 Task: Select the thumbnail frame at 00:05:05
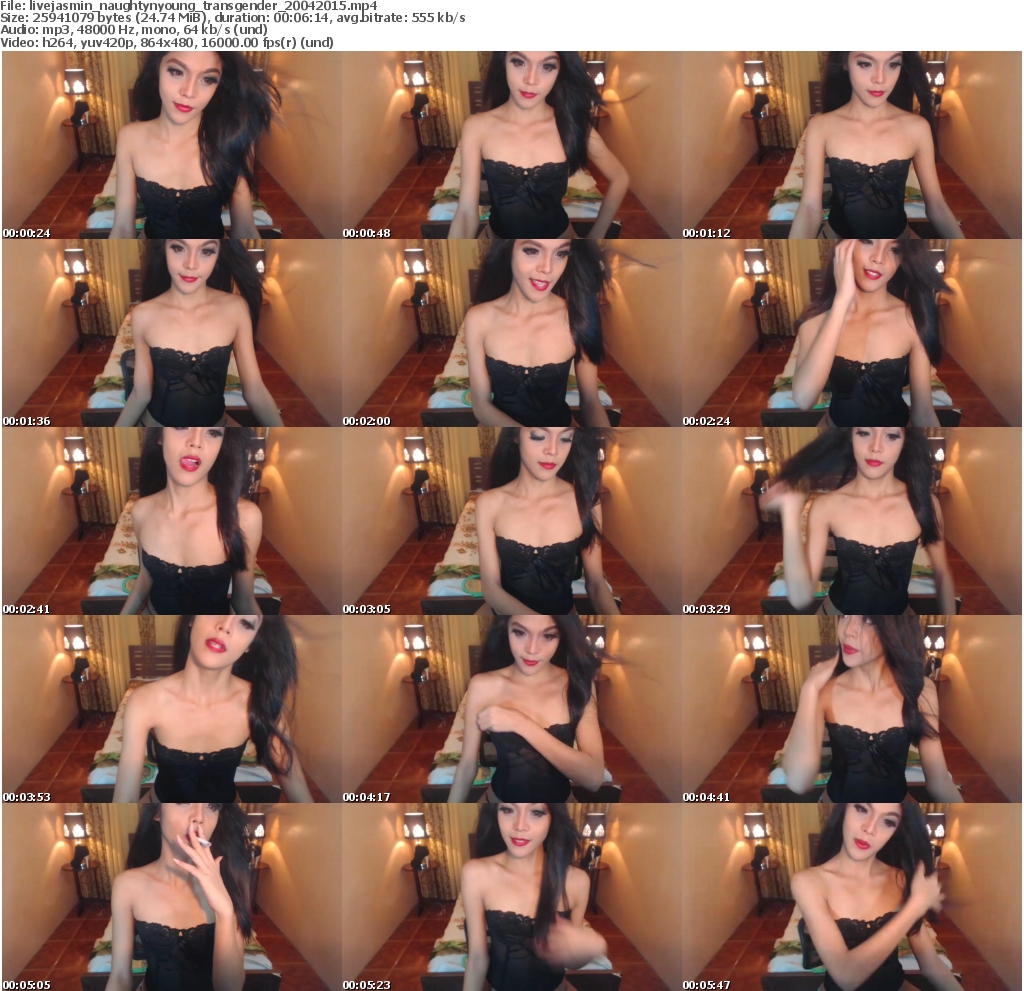pos(172,898)
